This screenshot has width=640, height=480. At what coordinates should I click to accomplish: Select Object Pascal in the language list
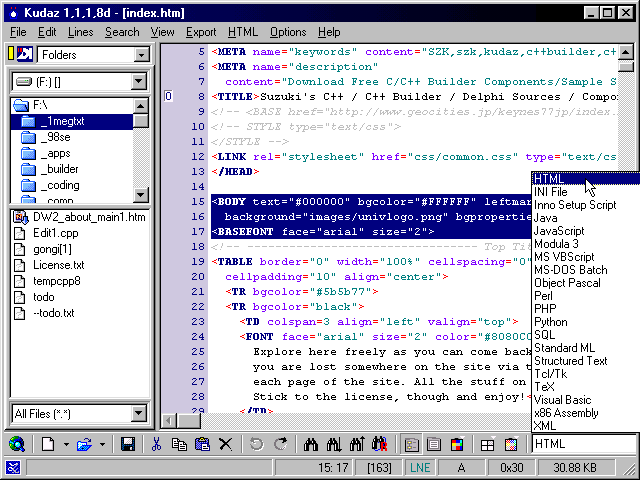tap(586, 283)
